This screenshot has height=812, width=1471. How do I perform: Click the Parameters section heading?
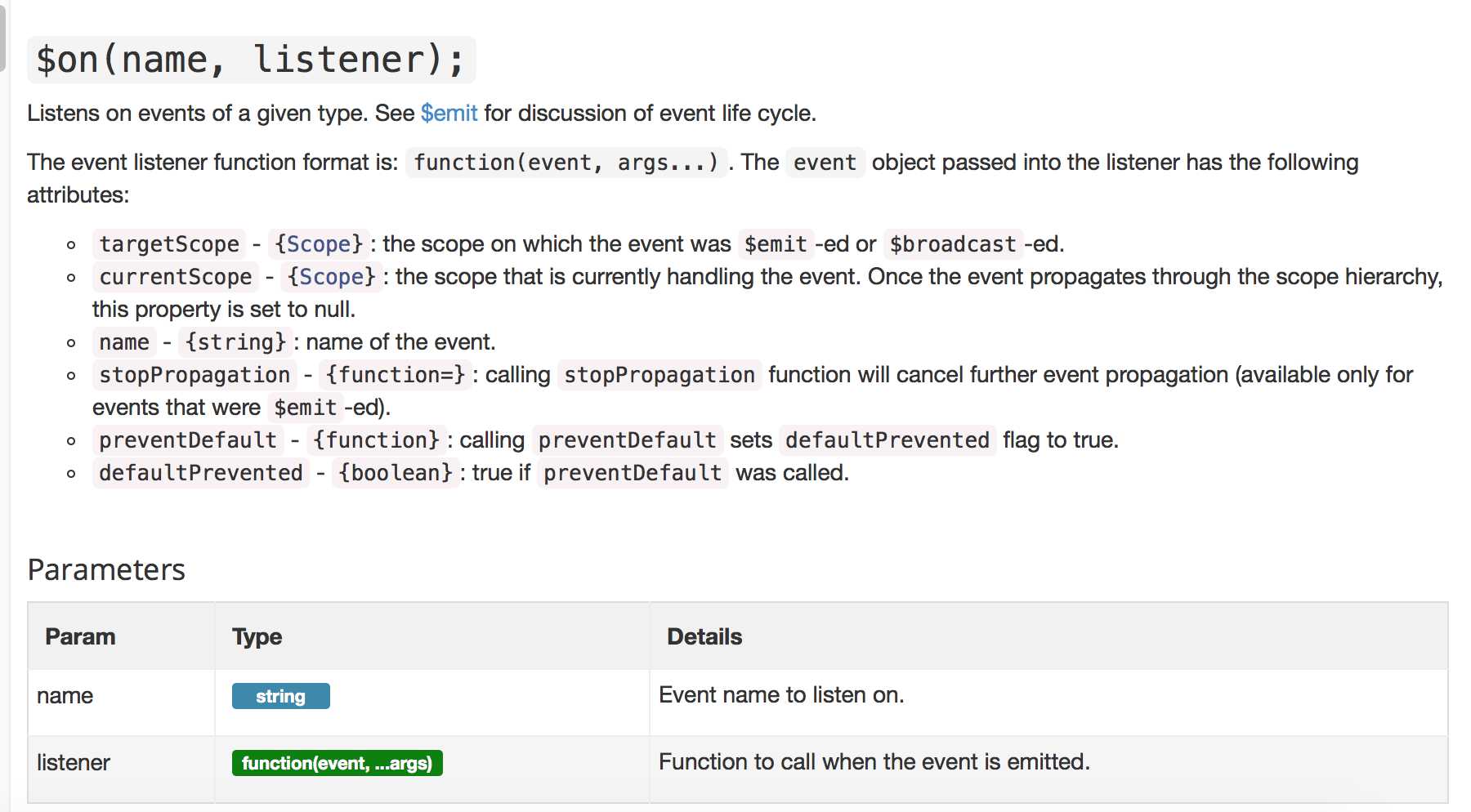coord(106,569)
